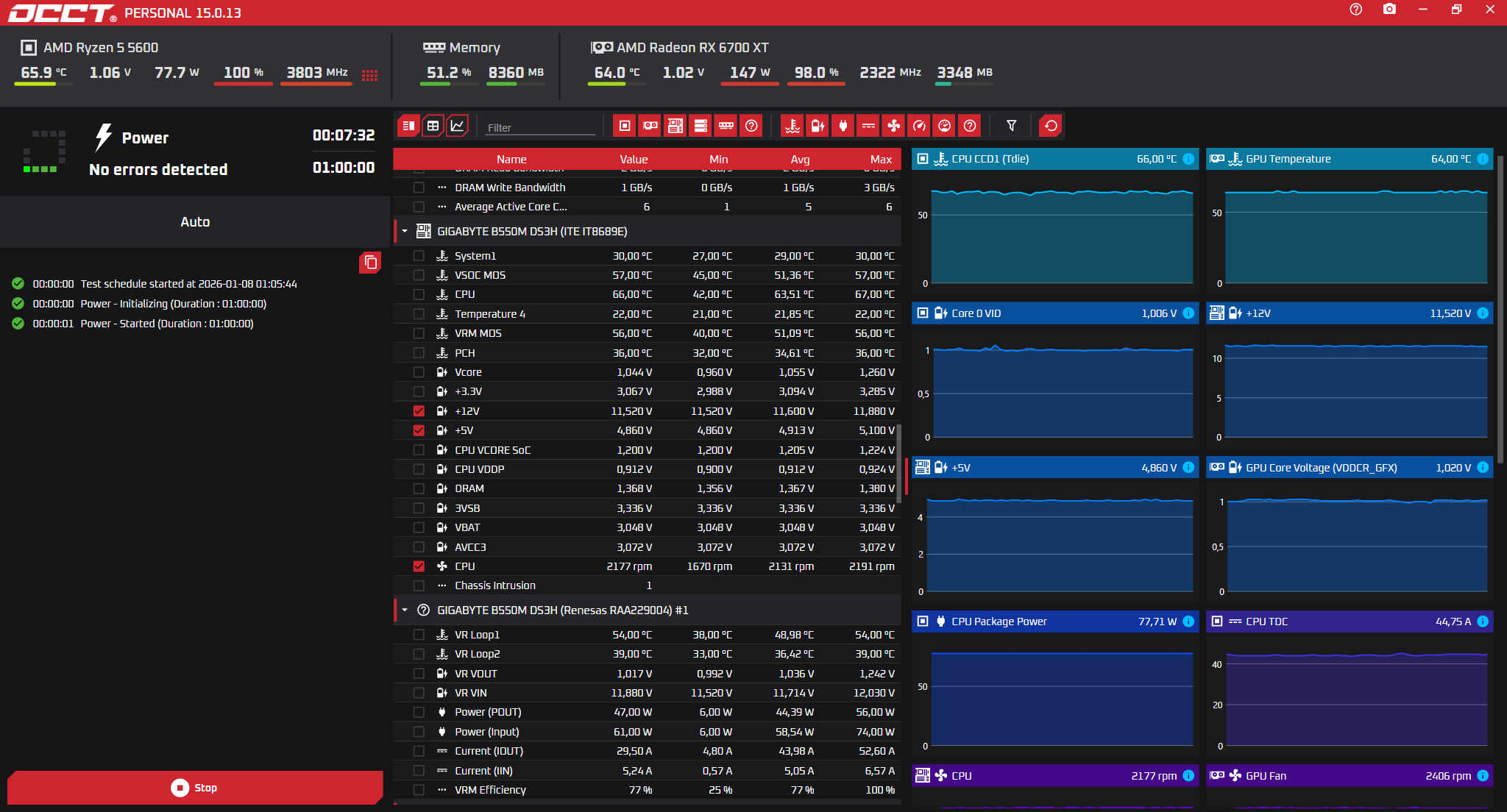Viewport: 1507px width, 812px height.
Task: Select the CPU VCORE SoC row name
Action: click(492, 450)
